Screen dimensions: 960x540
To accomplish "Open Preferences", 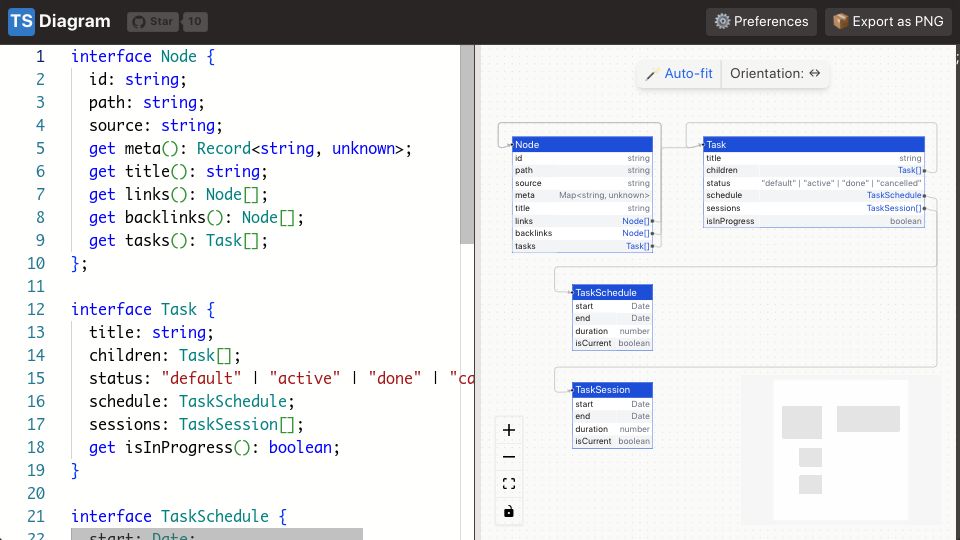I will 761,21.
